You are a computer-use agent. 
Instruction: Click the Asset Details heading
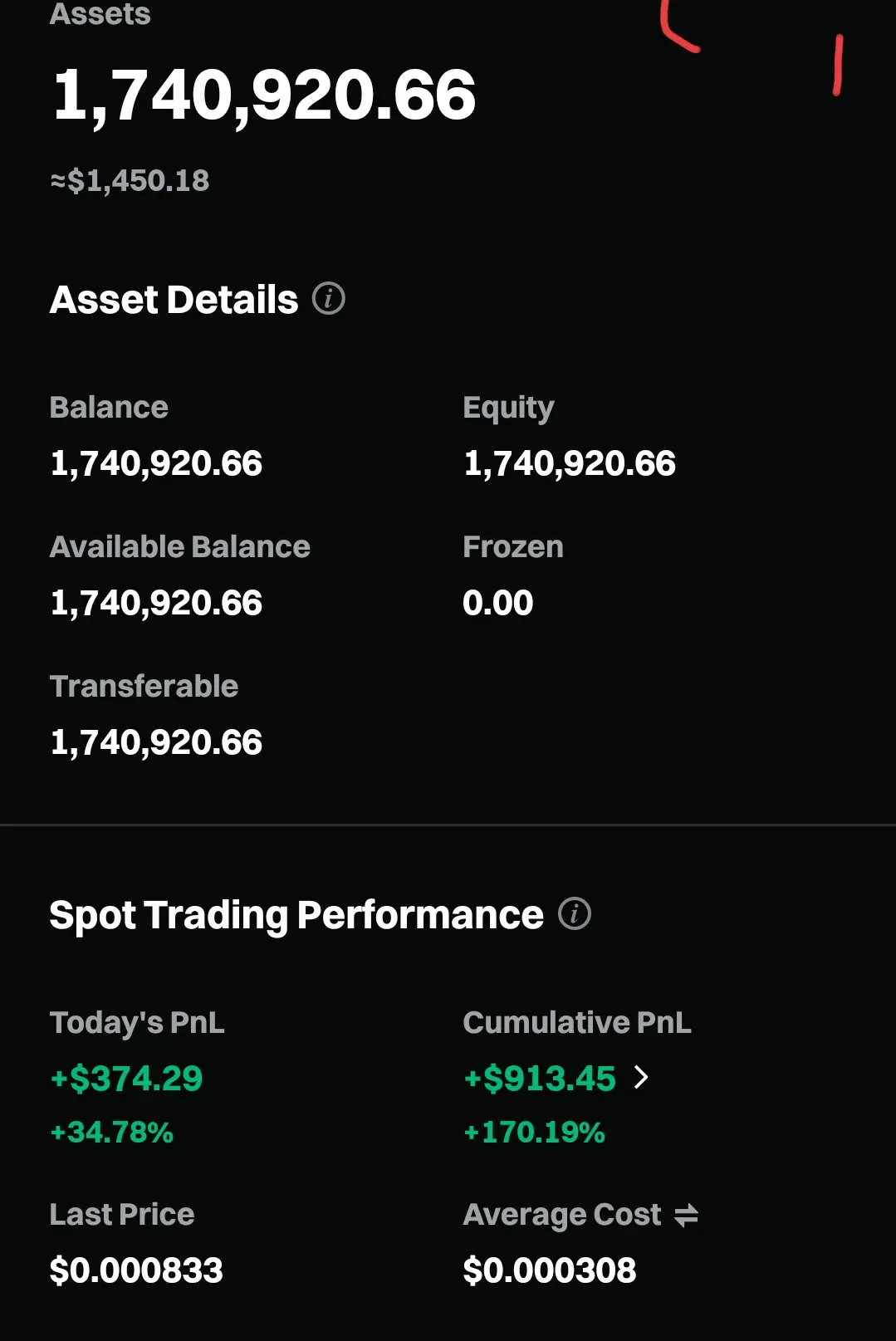pos(174,300)
